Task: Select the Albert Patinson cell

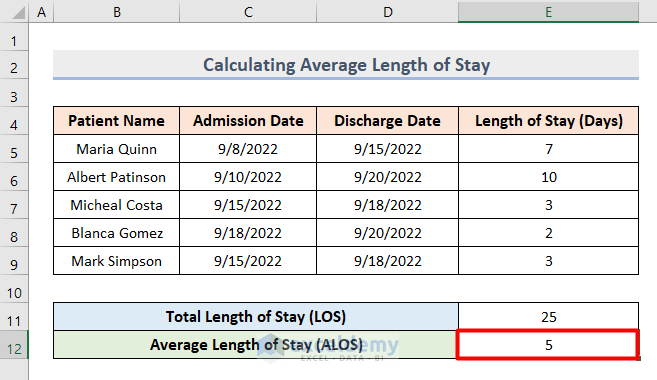Action: pyautogui.click(x=116, y=177)
